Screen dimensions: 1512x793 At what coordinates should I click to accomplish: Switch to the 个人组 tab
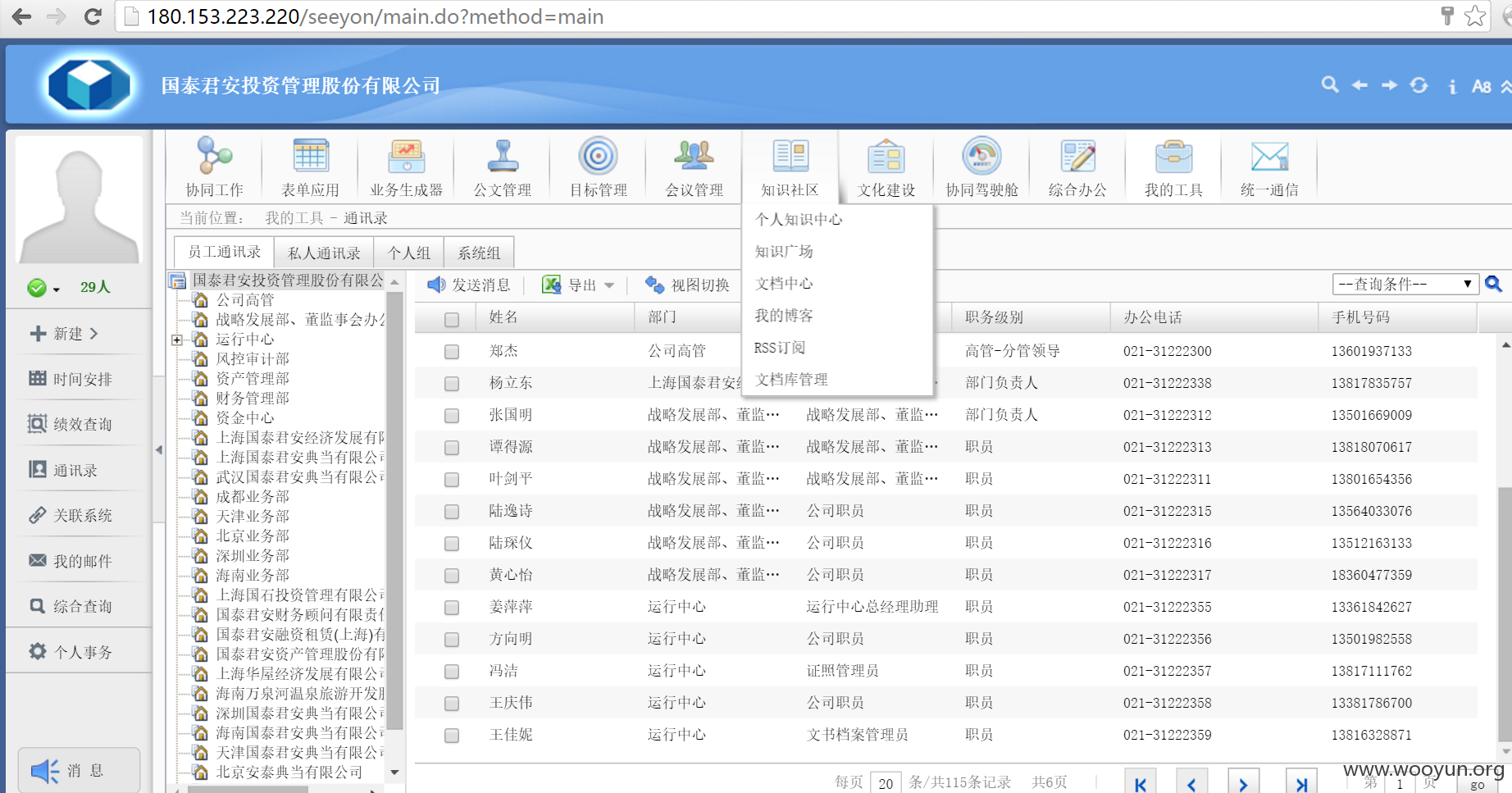408,253
